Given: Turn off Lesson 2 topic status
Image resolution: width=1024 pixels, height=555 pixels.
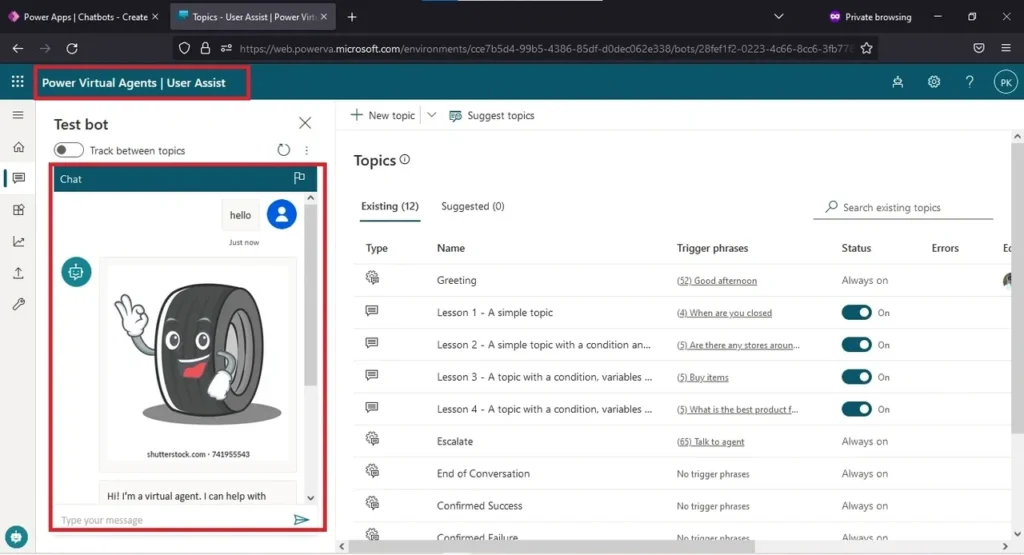Looking at the screenshot, I should point(856,345).
